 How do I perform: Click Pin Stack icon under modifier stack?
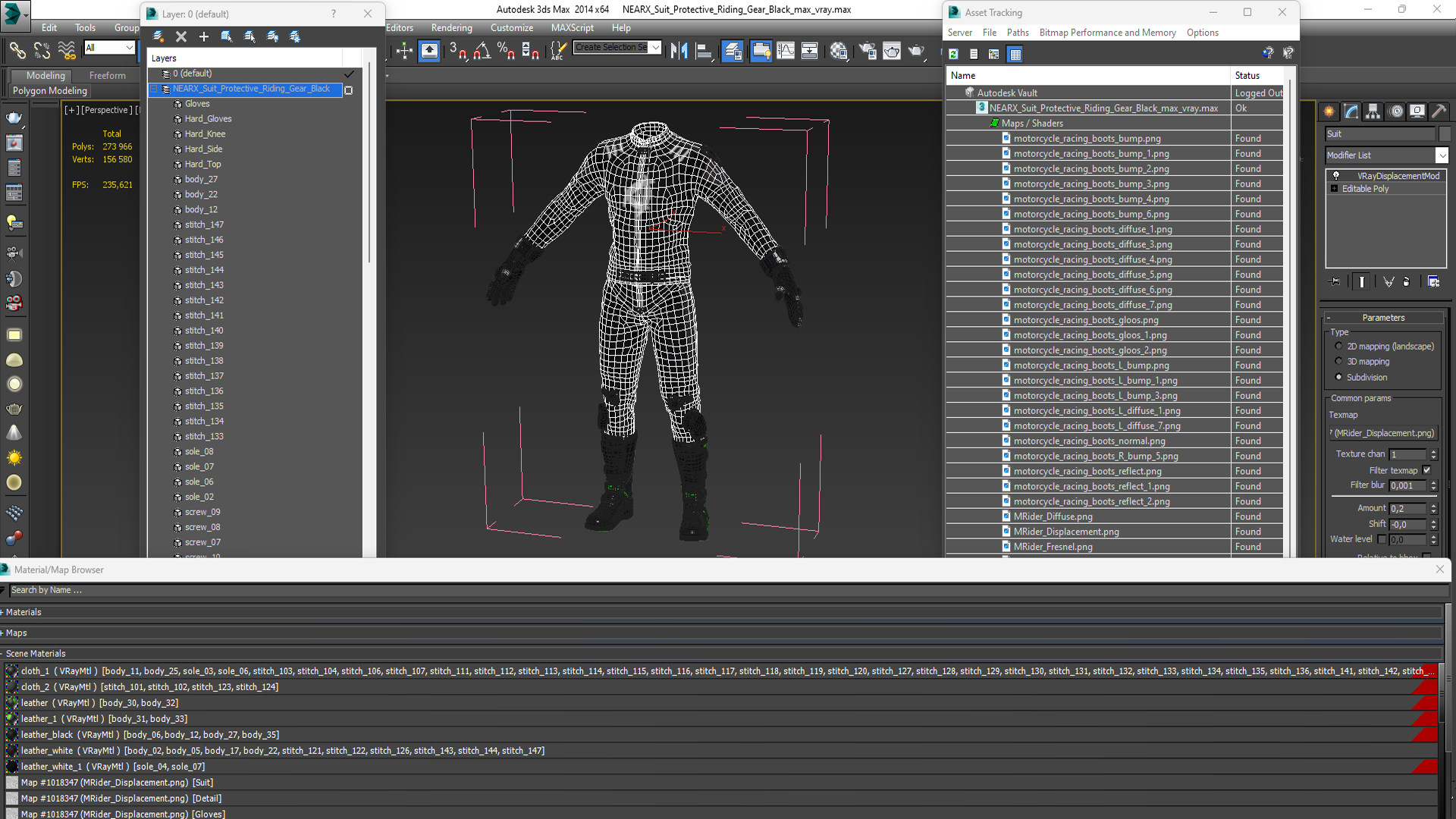pyautogui.click(x=1335, y=281)
